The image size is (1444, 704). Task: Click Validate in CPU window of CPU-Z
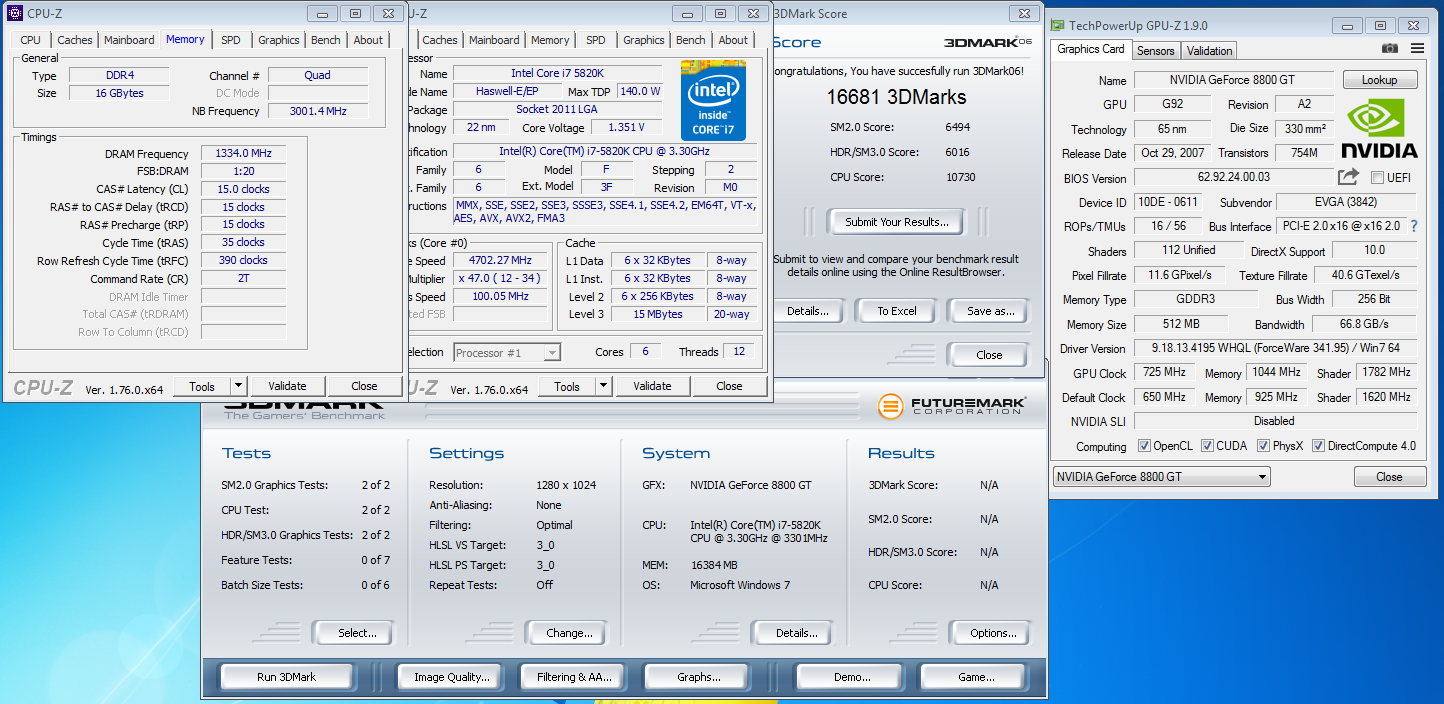click(652, 386)
